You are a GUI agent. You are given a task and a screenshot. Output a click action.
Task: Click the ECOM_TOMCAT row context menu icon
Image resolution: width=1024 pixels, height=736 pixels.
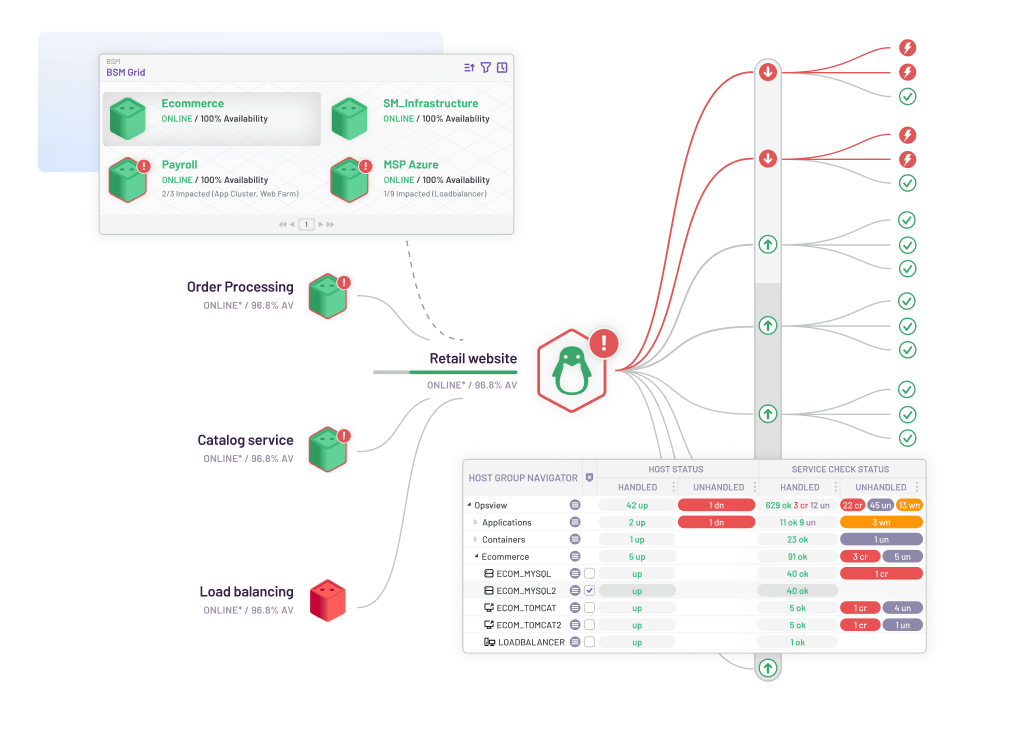point(575,608)
